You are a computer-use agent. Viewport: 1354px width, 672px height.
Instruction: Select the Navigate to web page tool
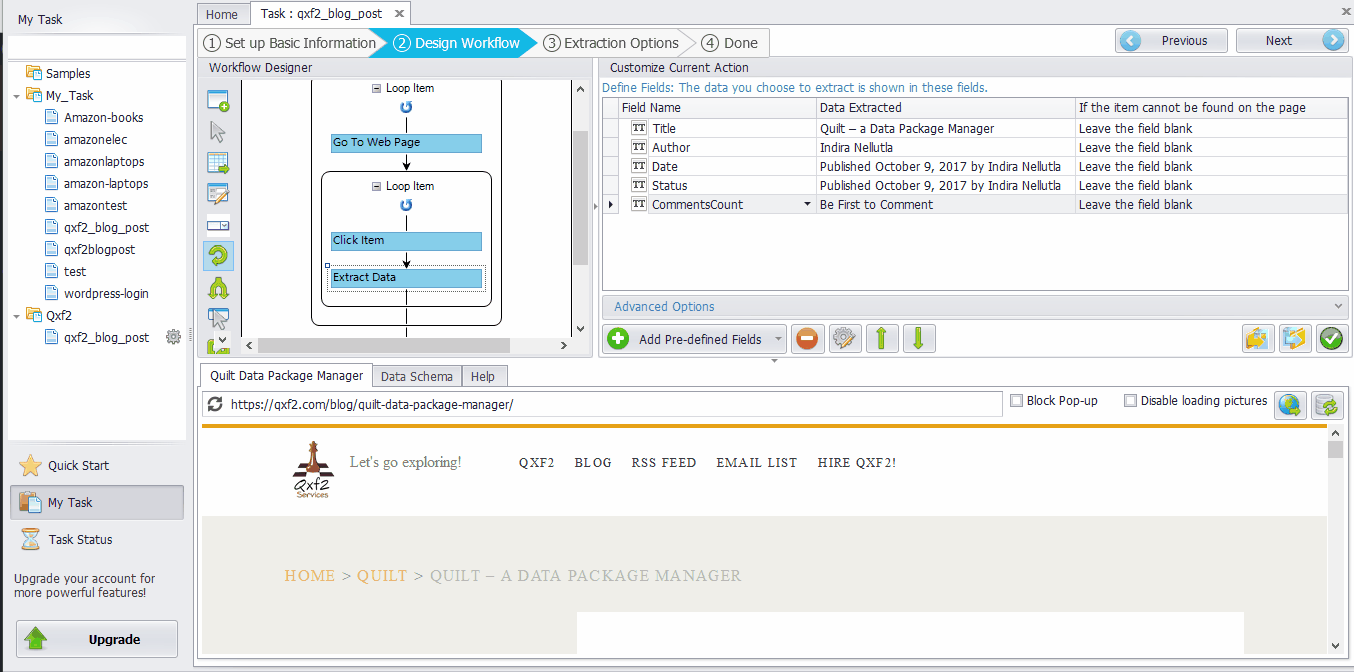pyautogui.click(x=218, y=101)
